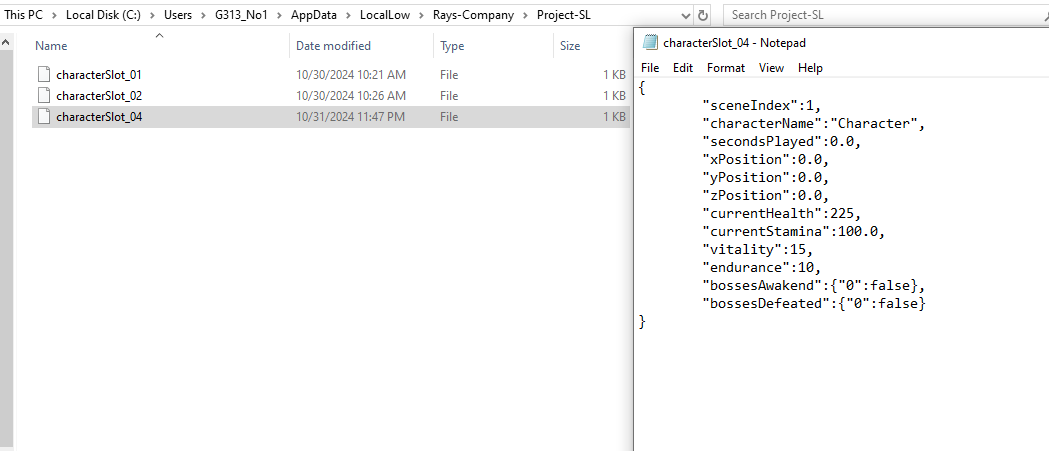Click the characterSlot_04 - Notepad title text
Viewport: 1049px width, 451px height.
(x=734, y=43)
